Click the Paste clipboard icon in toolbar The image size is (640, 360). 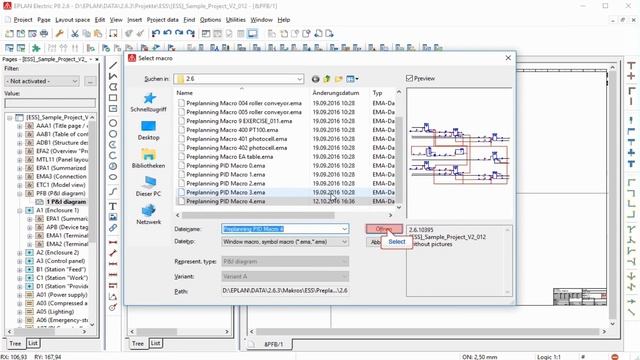pyautogui.click(x=98, y=33)
